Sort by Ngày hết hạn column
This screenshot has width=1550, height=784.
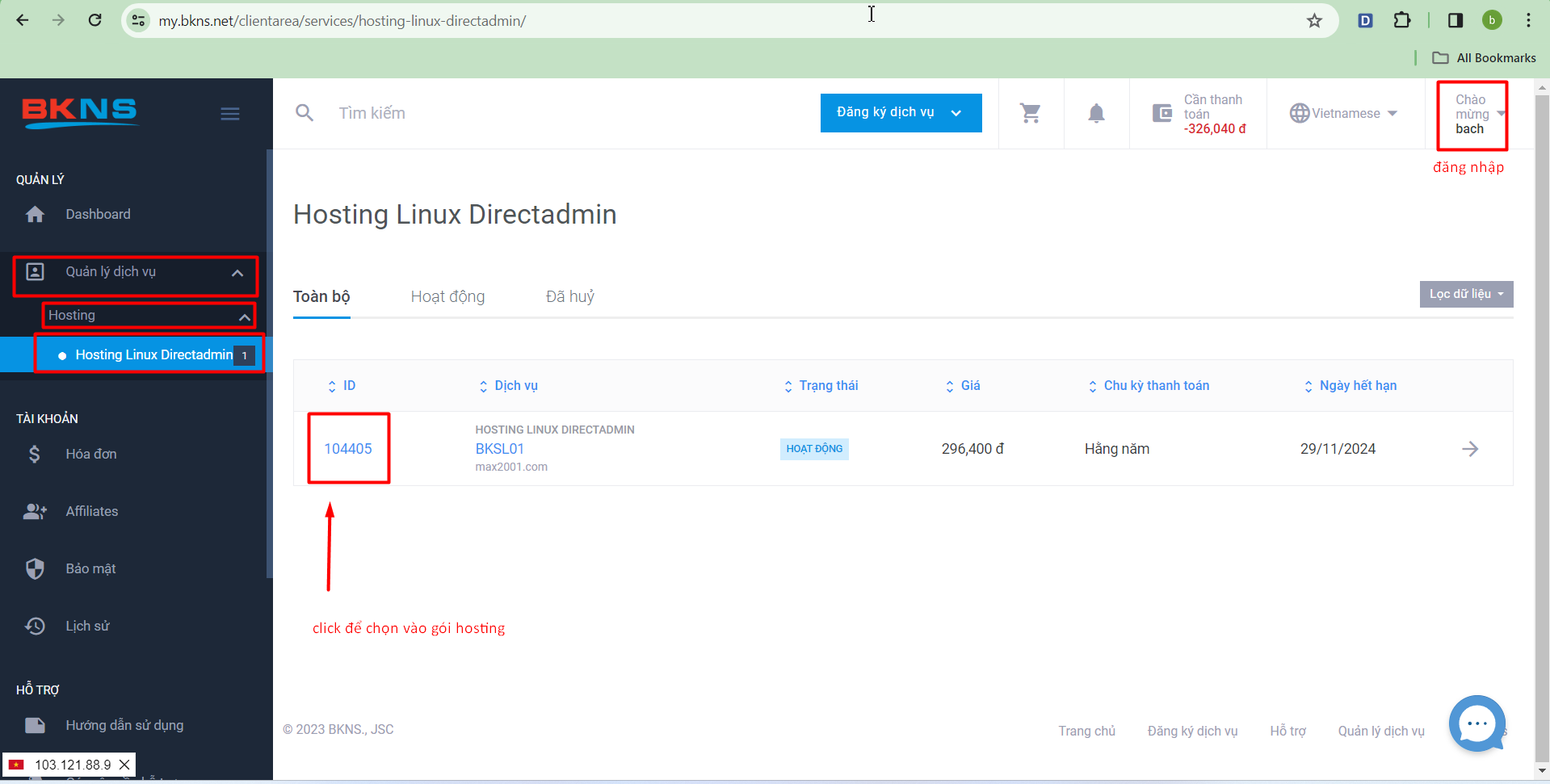point(1350,386)
